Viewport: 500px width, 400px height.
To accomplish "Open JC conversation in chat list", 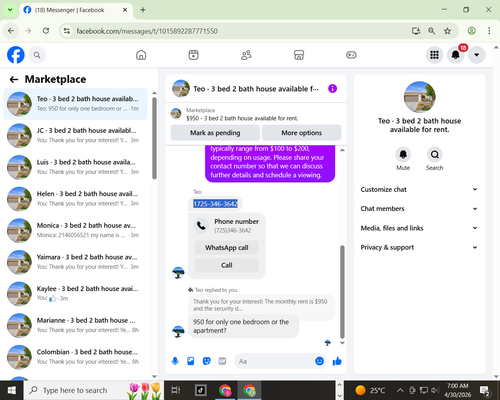I will pyautogui.click(x=75, y=135).
